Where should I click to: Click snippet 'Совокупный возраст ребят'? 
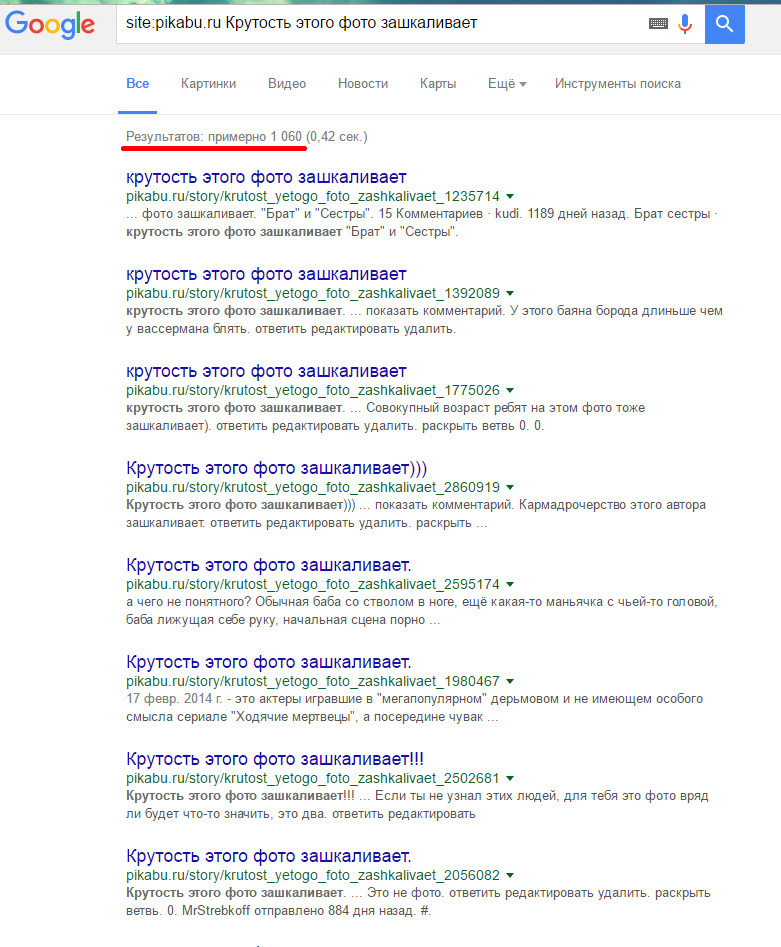click(x=385, y=417)
